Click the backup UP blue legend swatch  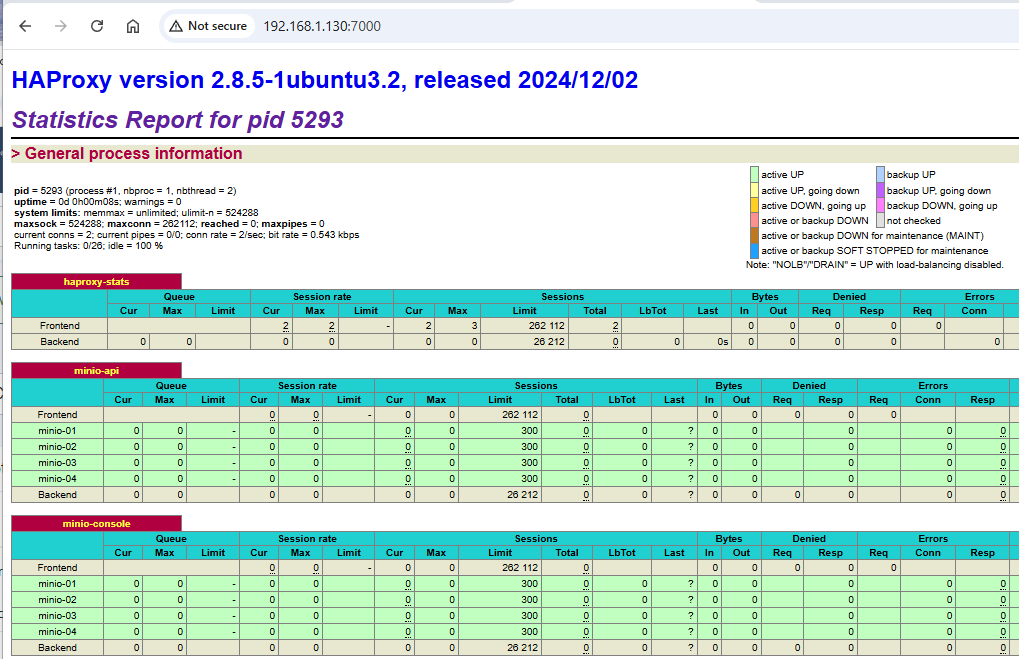click(x=880, y=175)
